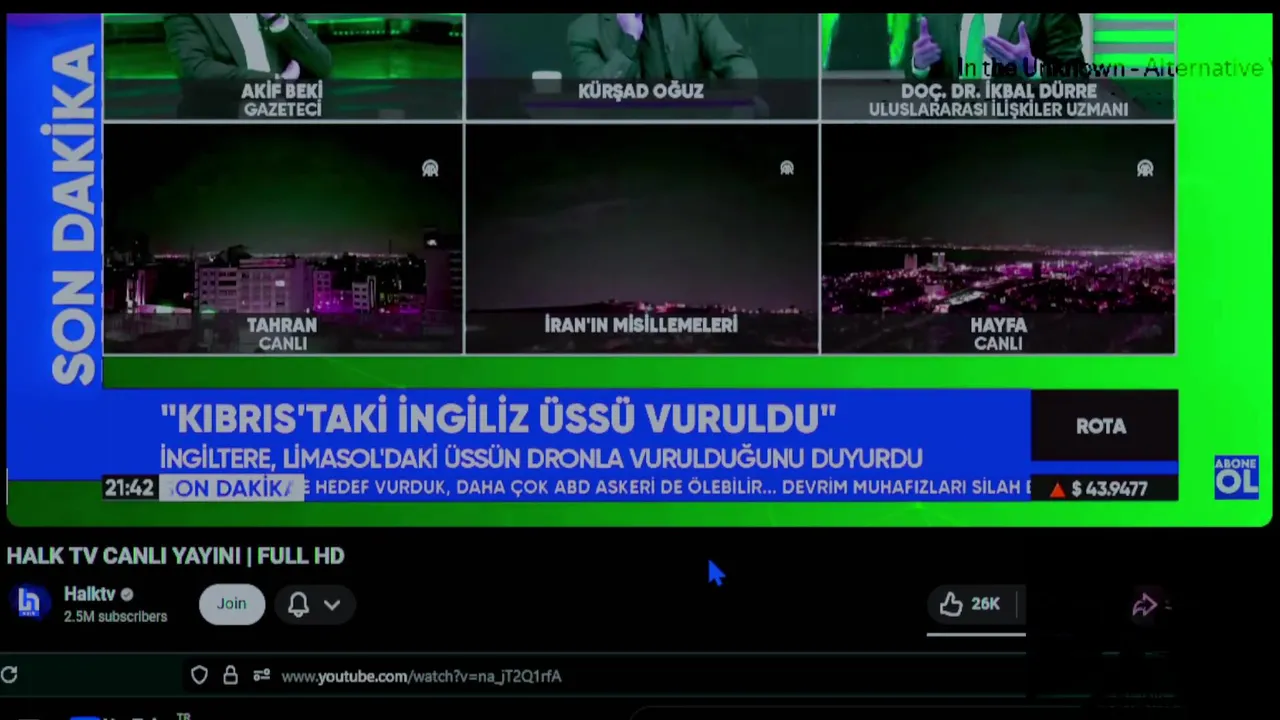1280x720 pixels.
Task: Open the Halktv channel avatar
Action: (x=29, y=604)
